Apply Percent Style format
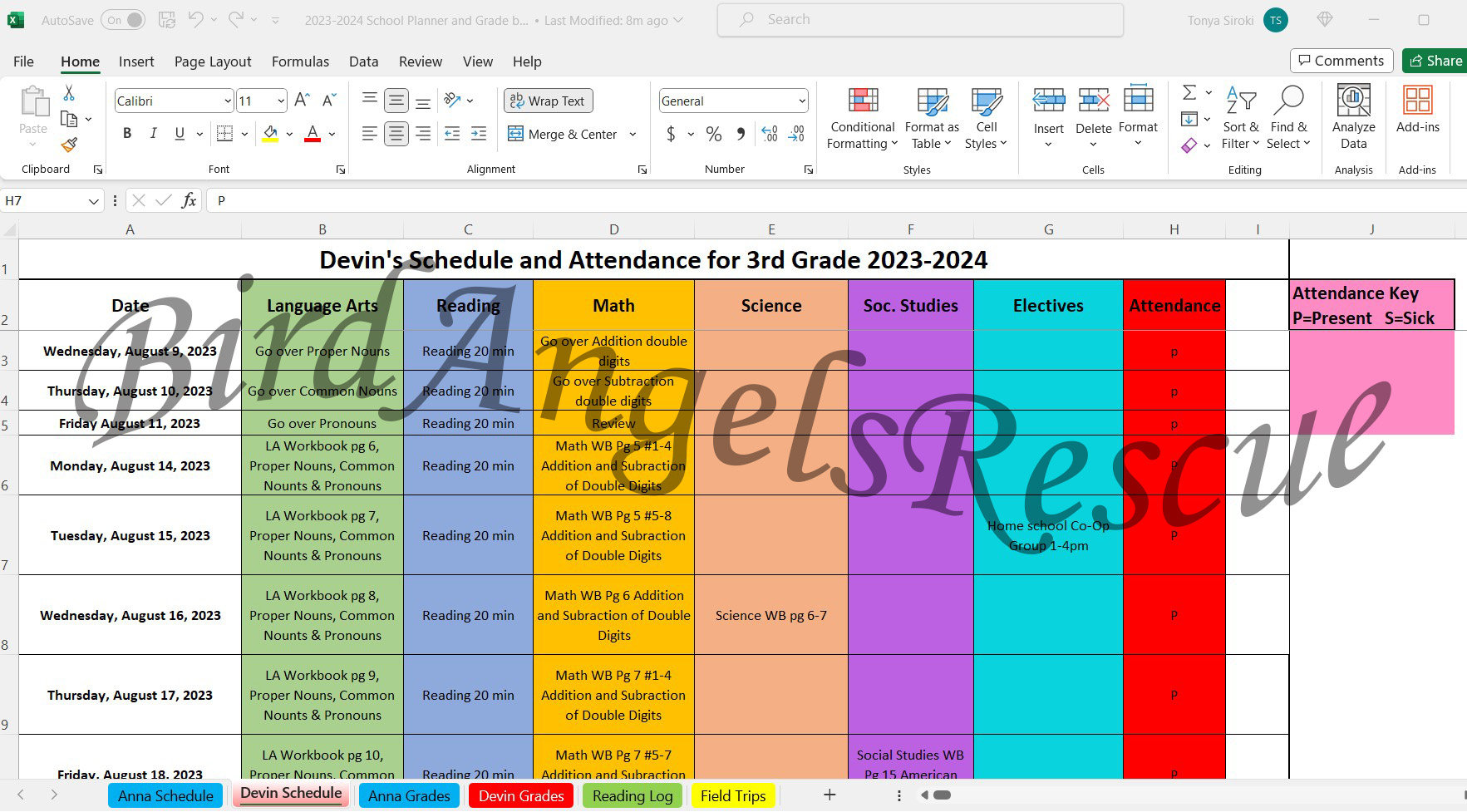The height and width of the screenshot is (812, 1467). tap(713, 134)
